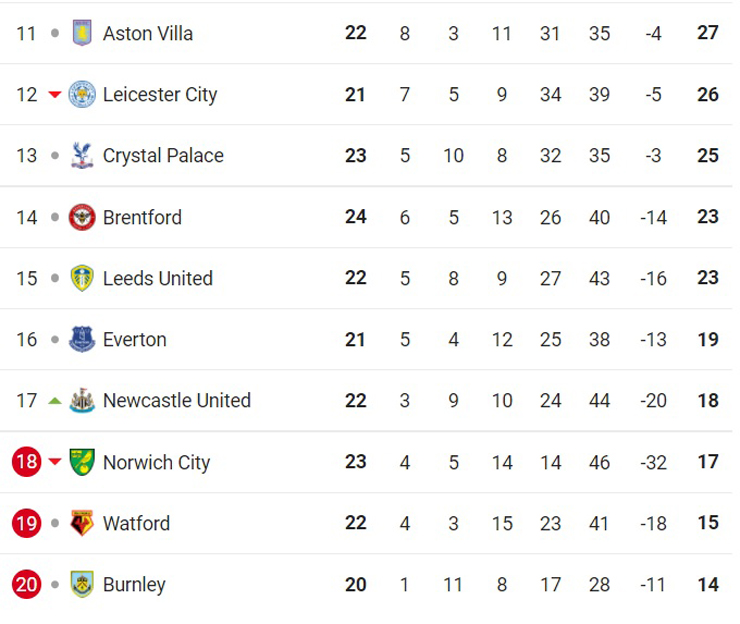Viewport: 740px width, 624px height.
Task: Open the Aston Villa team link
Action: pos(148,33)
